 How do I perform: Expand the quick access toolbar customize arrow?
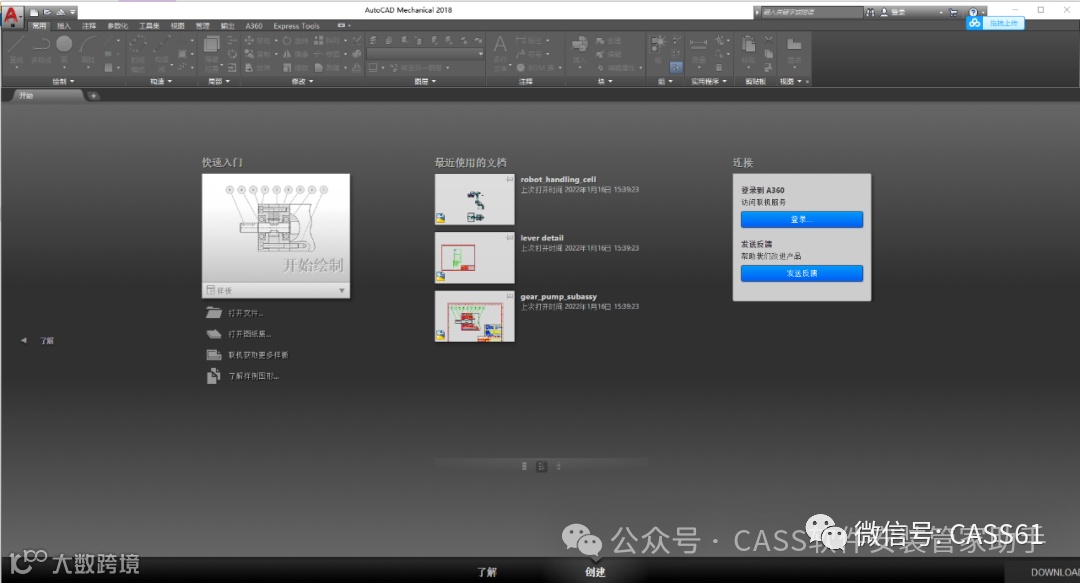pos(72,12)
